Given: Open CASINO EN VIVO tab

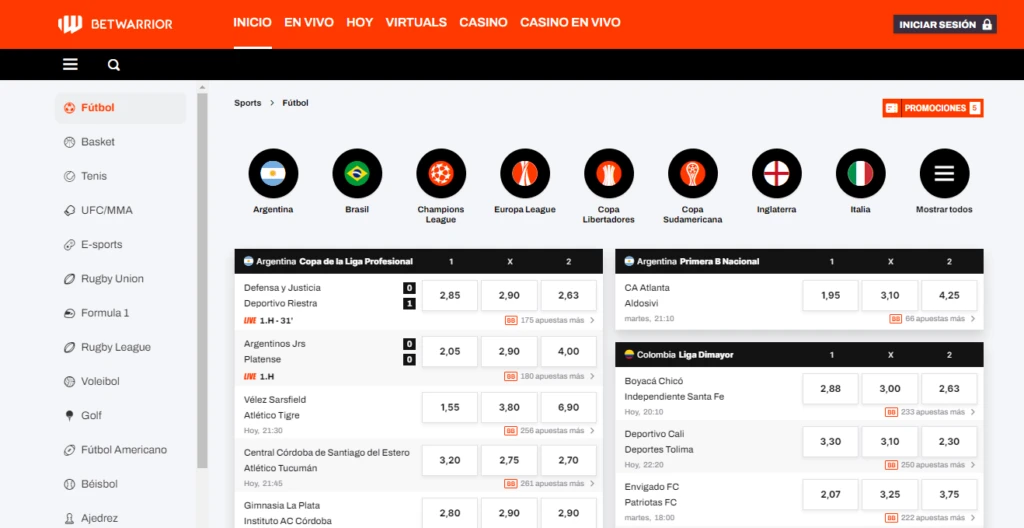Looking at the screenshot, I should coord(570,23).
